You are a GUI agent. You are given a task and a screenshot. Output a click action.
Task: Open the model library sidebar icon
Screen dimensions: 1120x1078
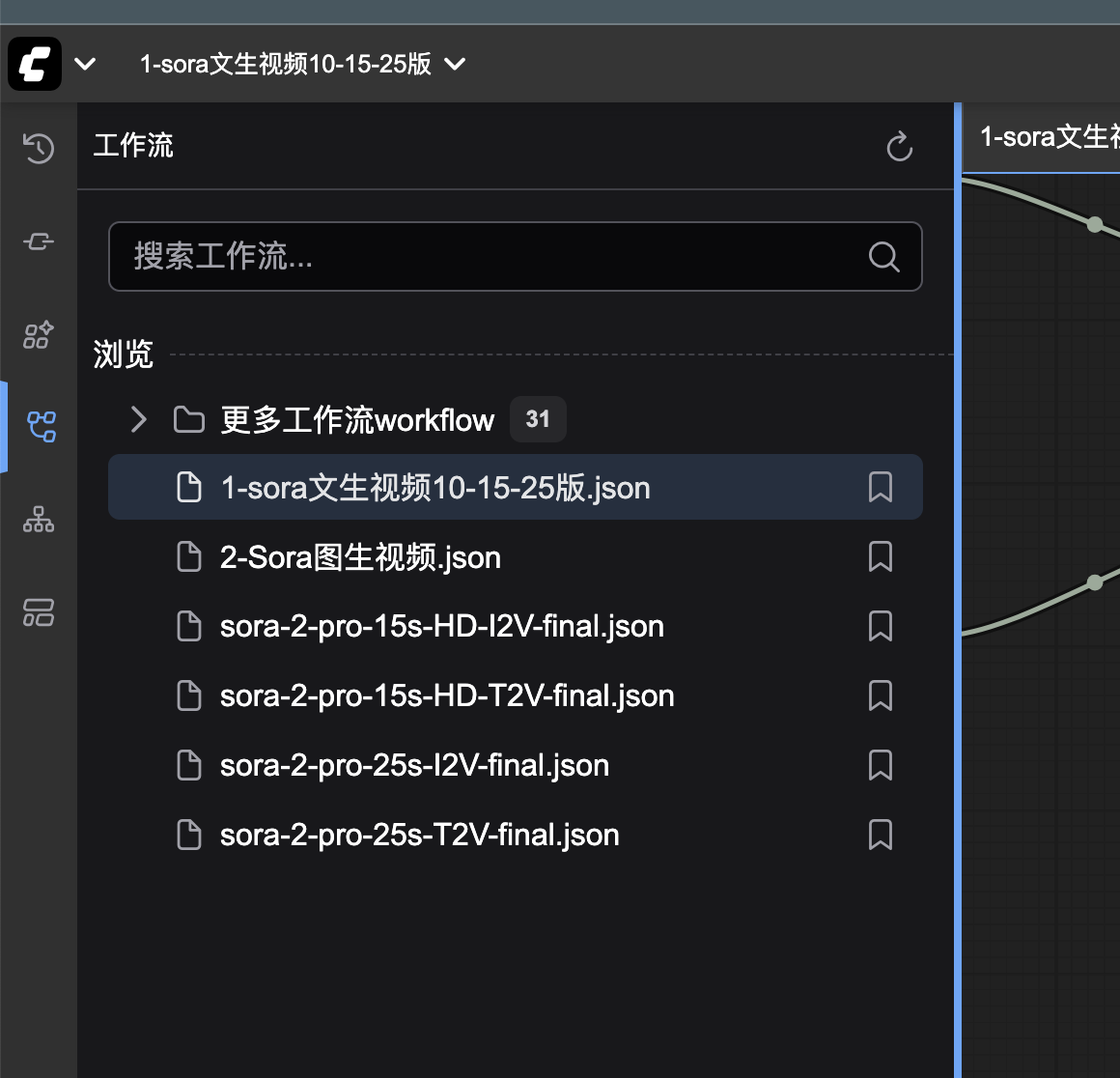(x=39, y=334)
